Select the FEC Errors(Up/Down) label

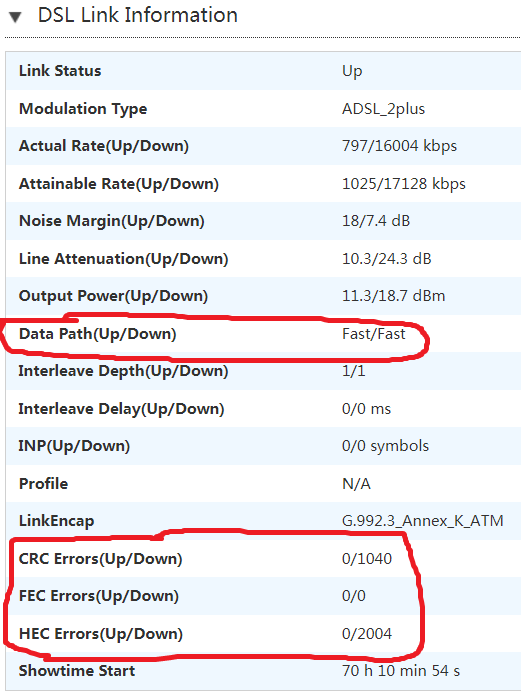[x=99, y=596]
